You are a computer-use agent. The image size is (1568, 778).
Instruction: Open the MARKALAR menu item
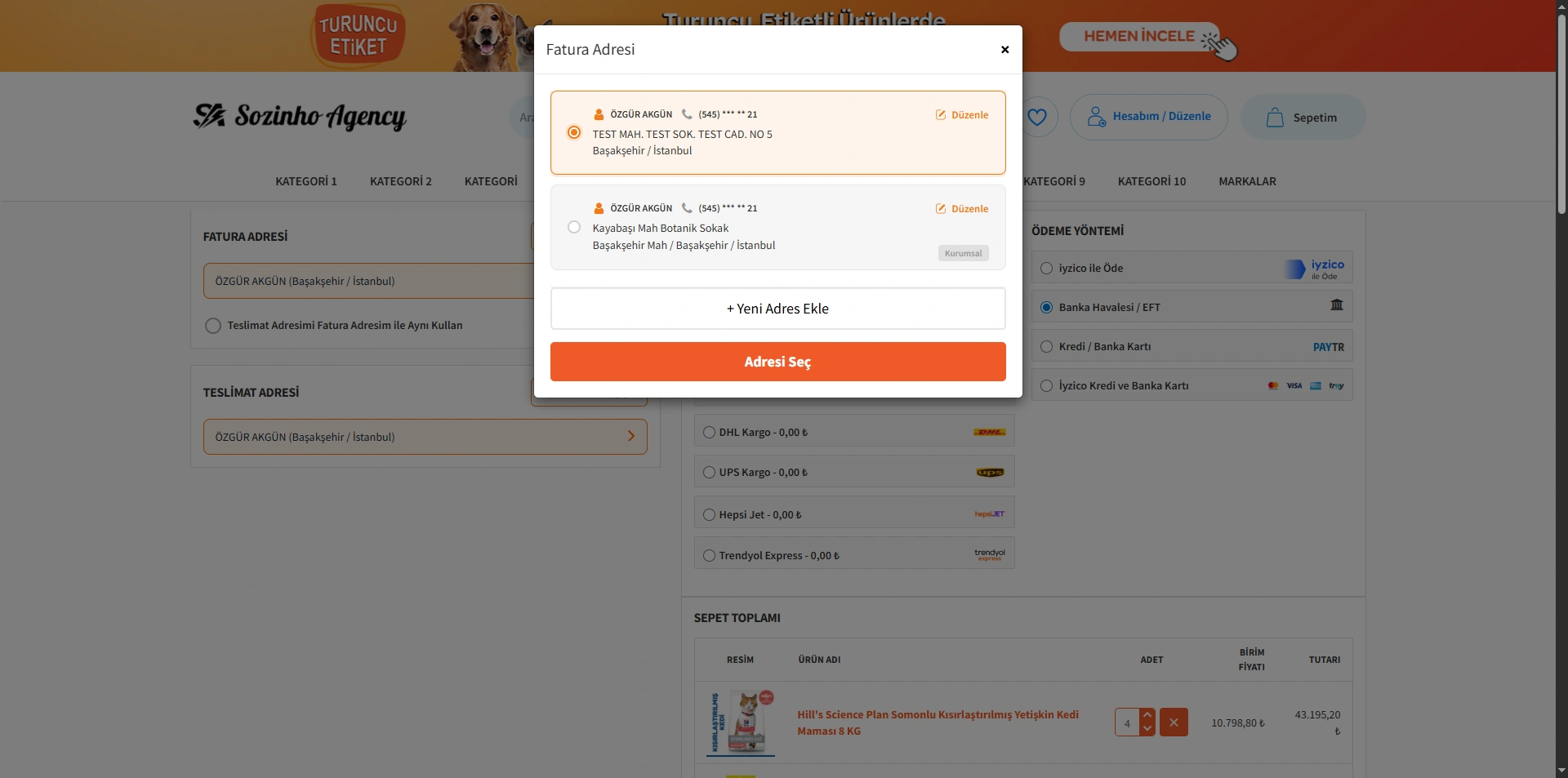(x=1247, y=181)
